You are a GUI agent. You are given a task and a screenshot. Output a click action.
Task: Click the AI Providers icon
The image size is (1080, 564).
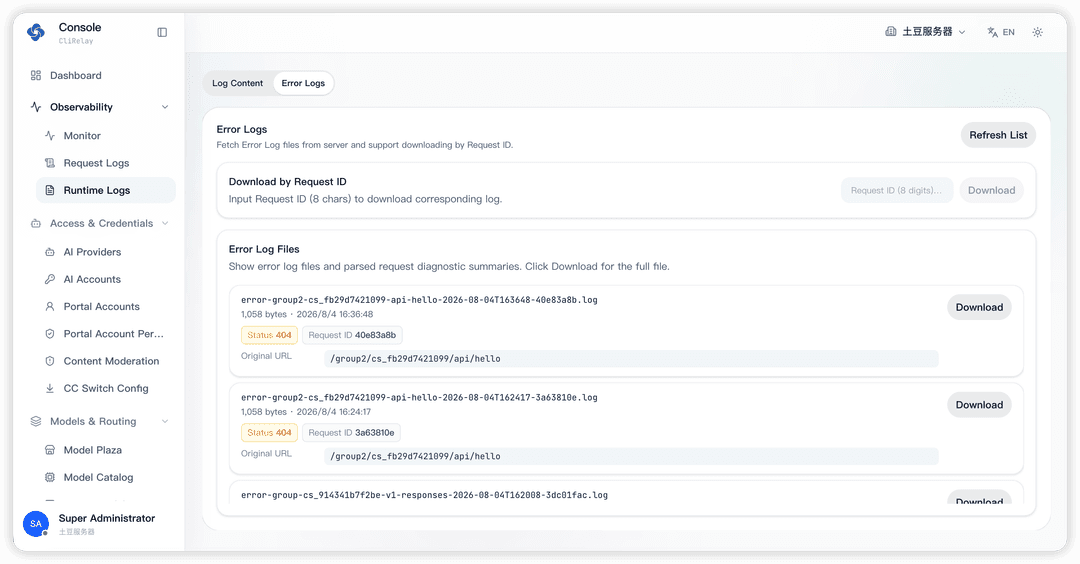50,252
